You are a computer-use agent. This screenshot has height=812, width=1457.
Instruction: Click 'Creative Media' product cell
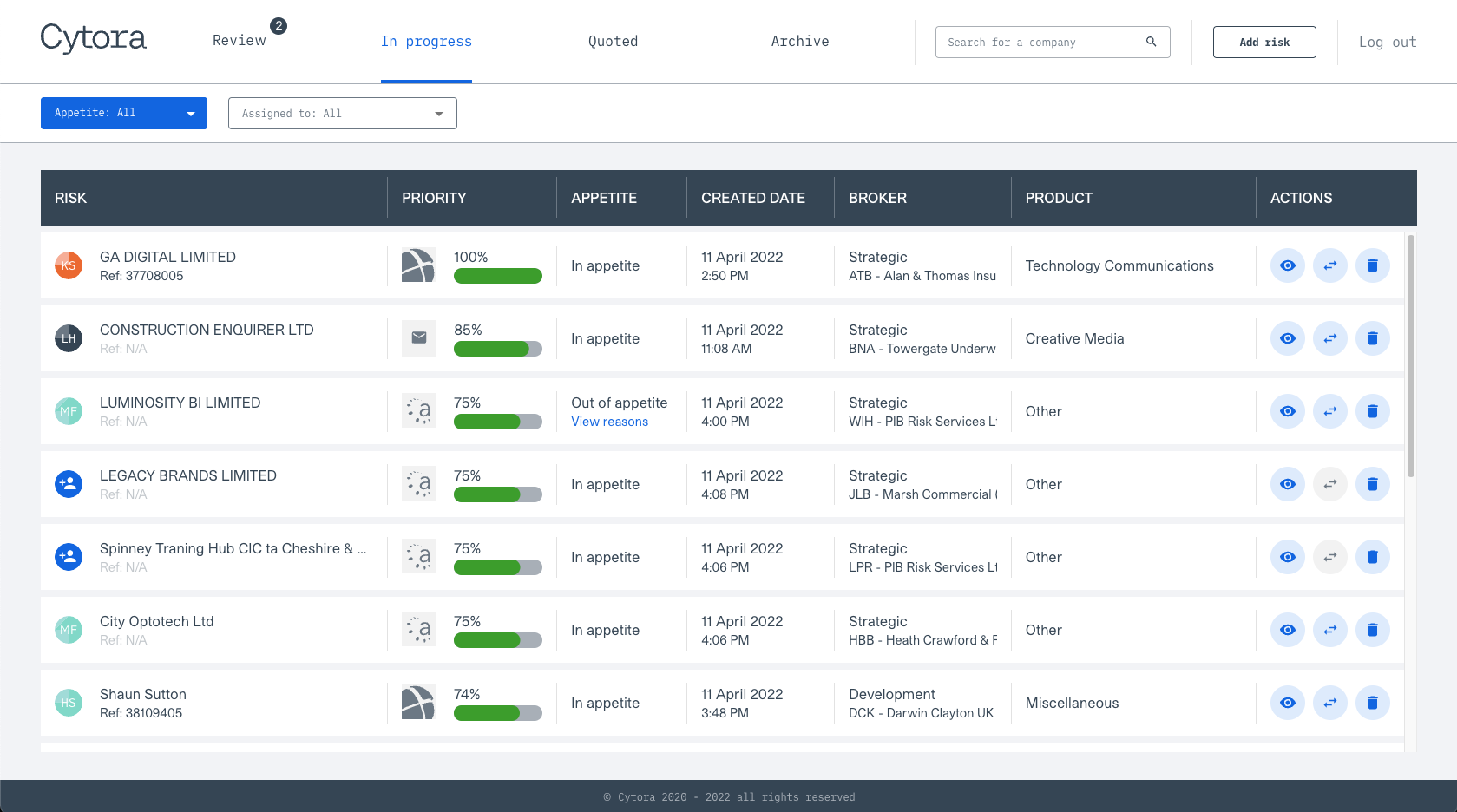pos(1074,338)
